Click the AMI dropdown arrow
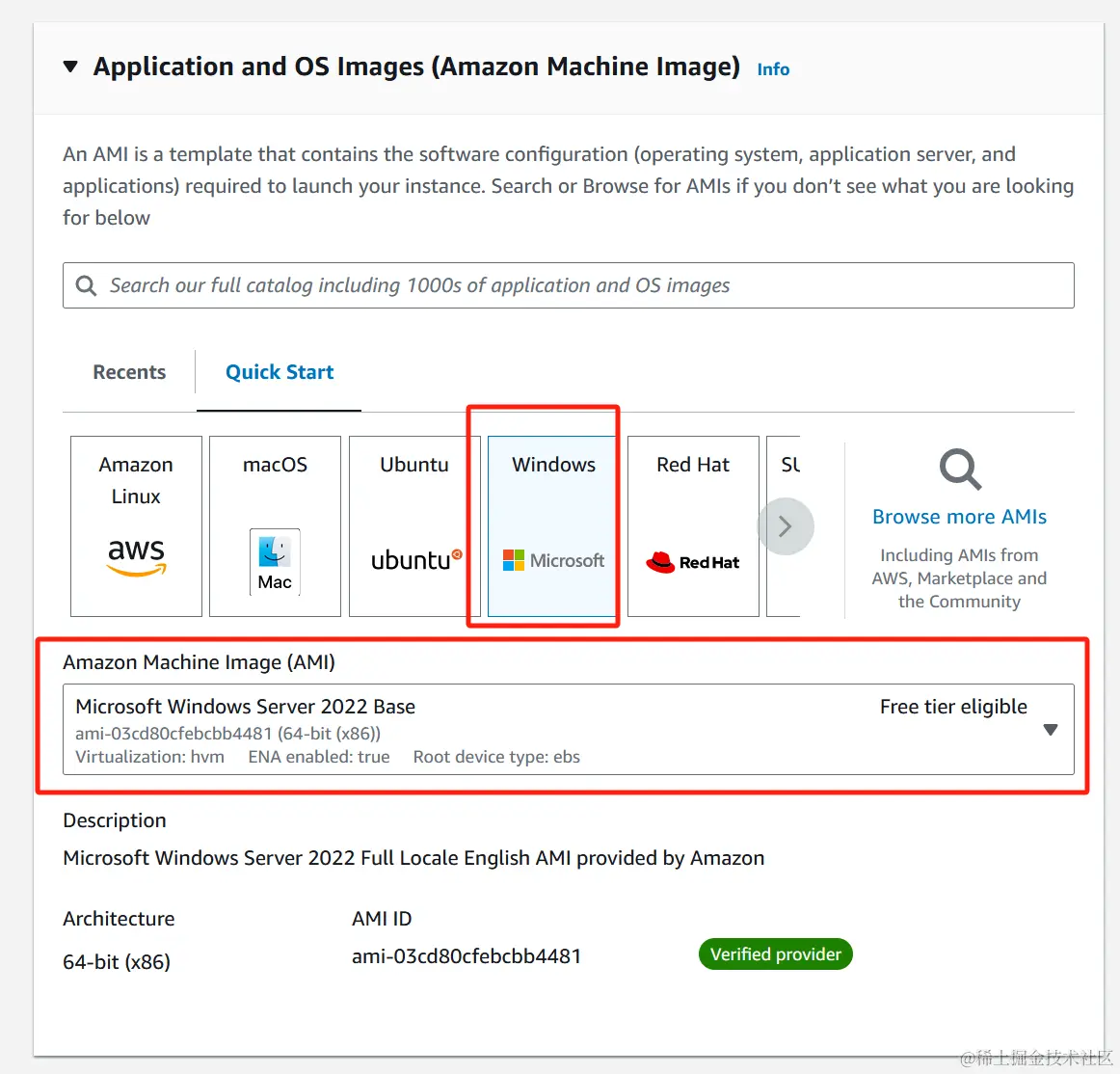Screen dimensions: 1120x1074 point(1050,730)
